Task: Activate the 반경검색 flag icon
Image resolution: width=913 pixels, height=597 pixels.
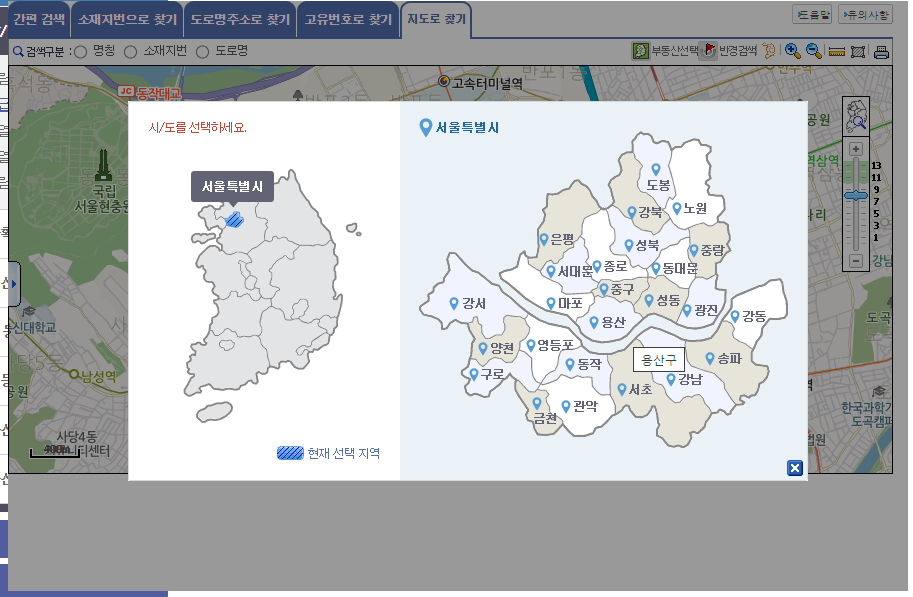Action: [709, 51]
